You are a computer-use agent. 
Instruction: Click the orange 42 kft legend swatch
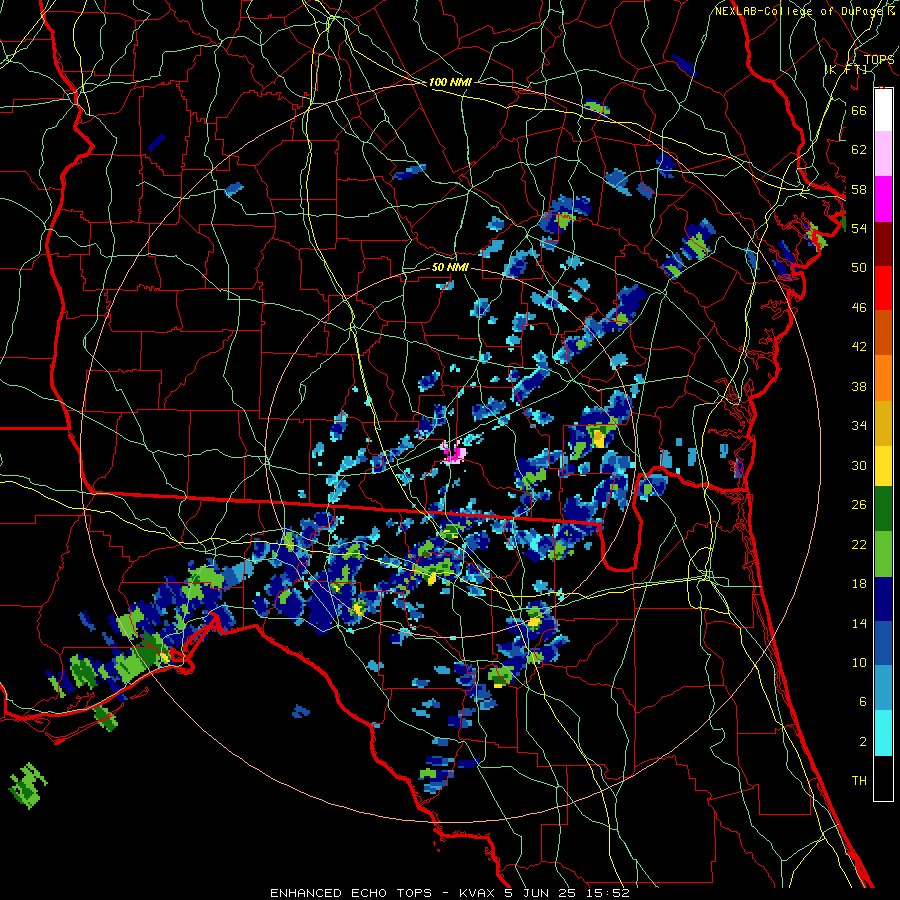pyautogui.click(x=883, y=377)
